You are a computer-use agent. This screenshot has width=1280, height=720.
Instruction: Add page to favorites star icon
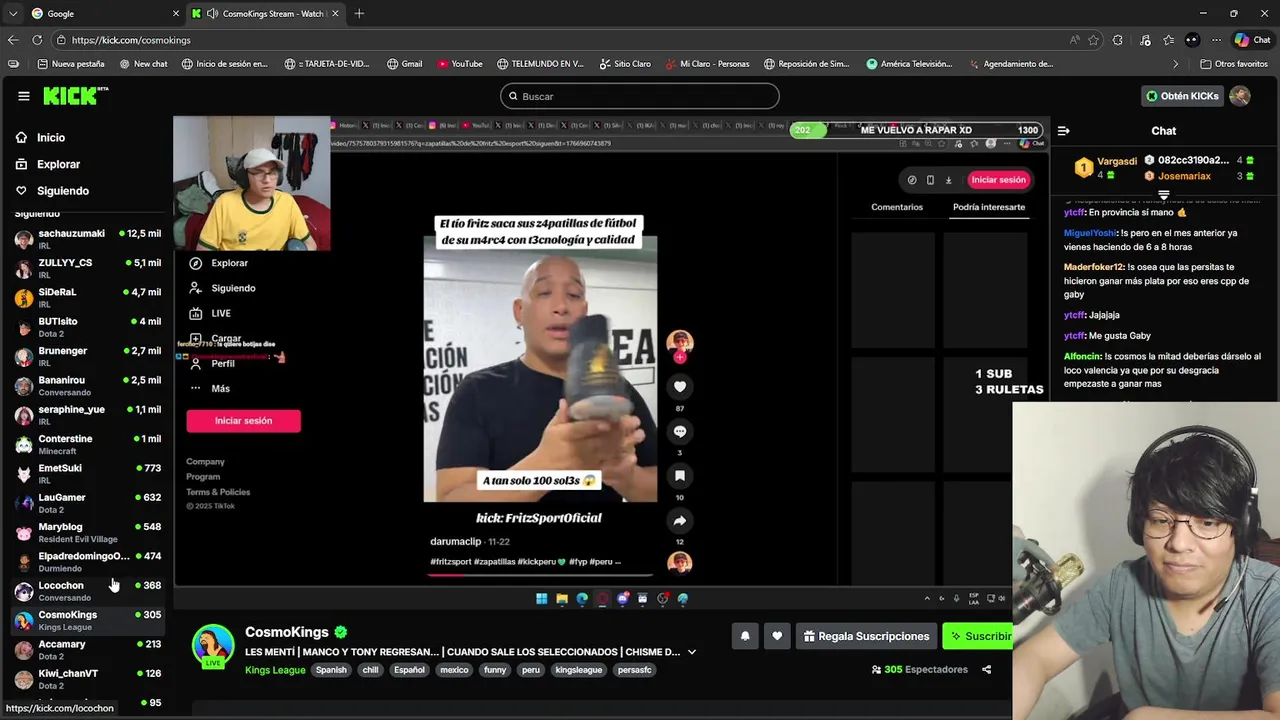1093,40
